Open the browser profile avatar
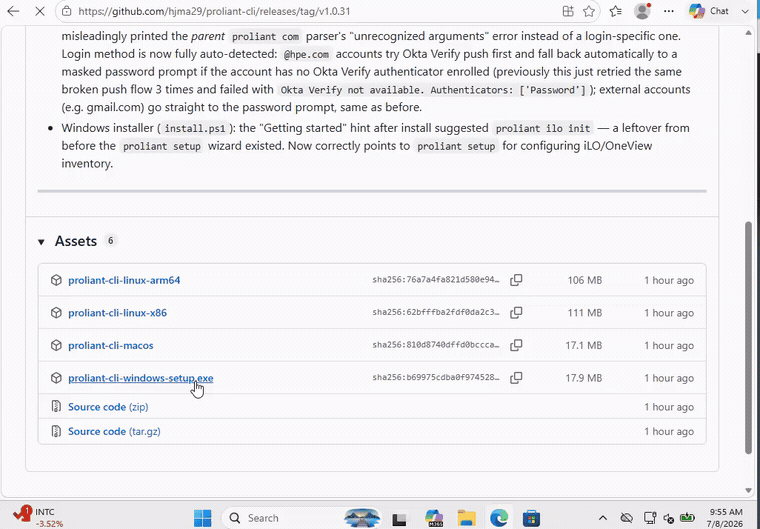Screen dimensions: 760x529 (642, 11)
